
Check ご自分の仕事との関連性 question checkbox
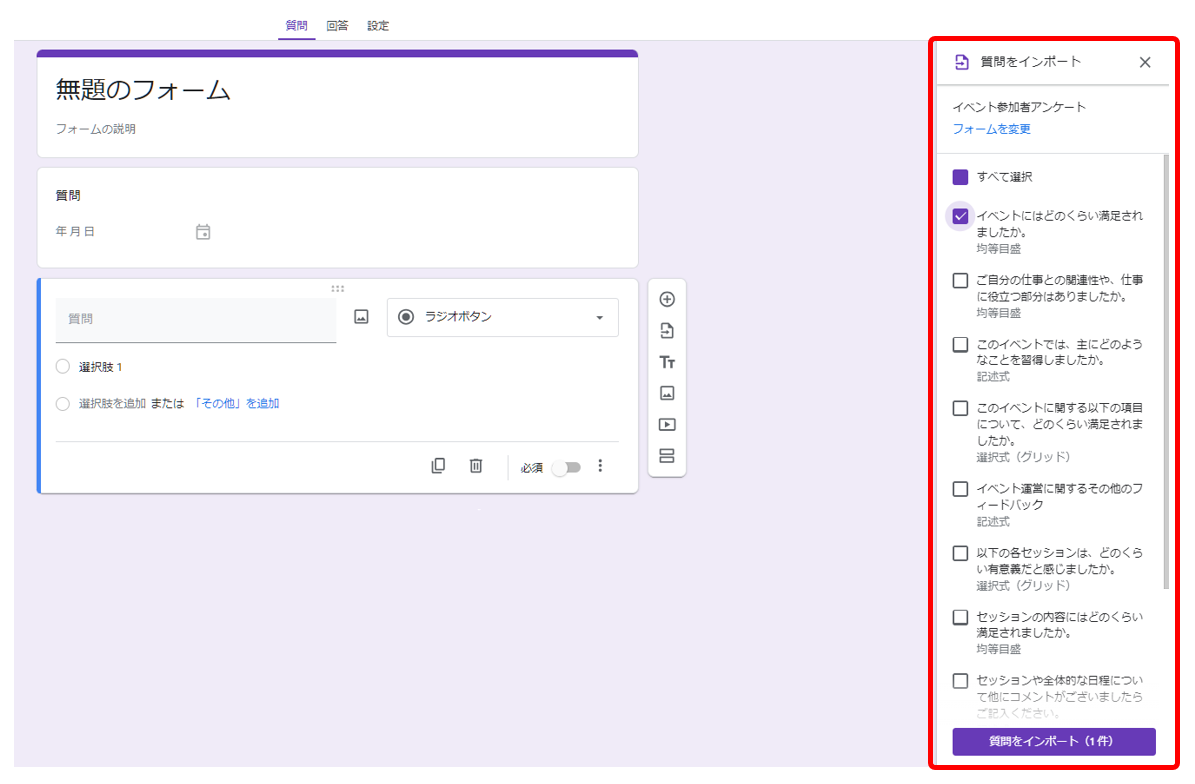coord(960,280)
